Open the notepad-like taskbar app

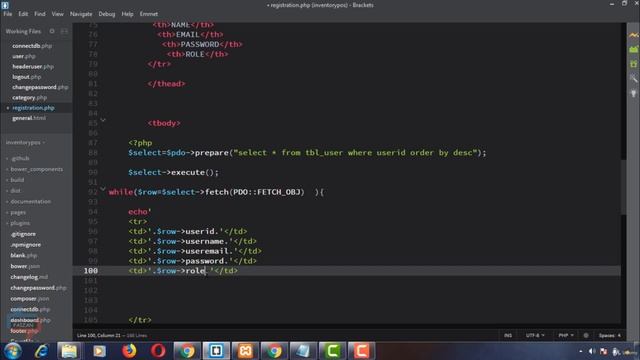[x=303, y=351]
